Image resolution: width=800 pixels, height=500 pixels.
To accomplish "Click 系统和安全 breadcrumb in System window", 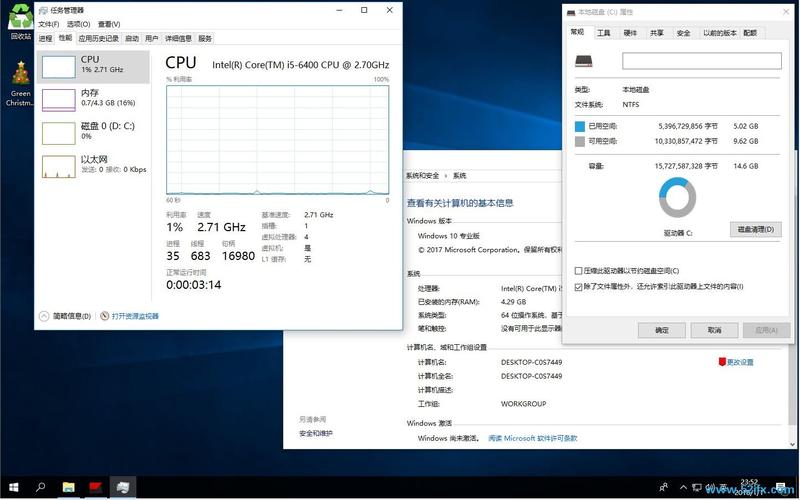I will pos(422,176).
